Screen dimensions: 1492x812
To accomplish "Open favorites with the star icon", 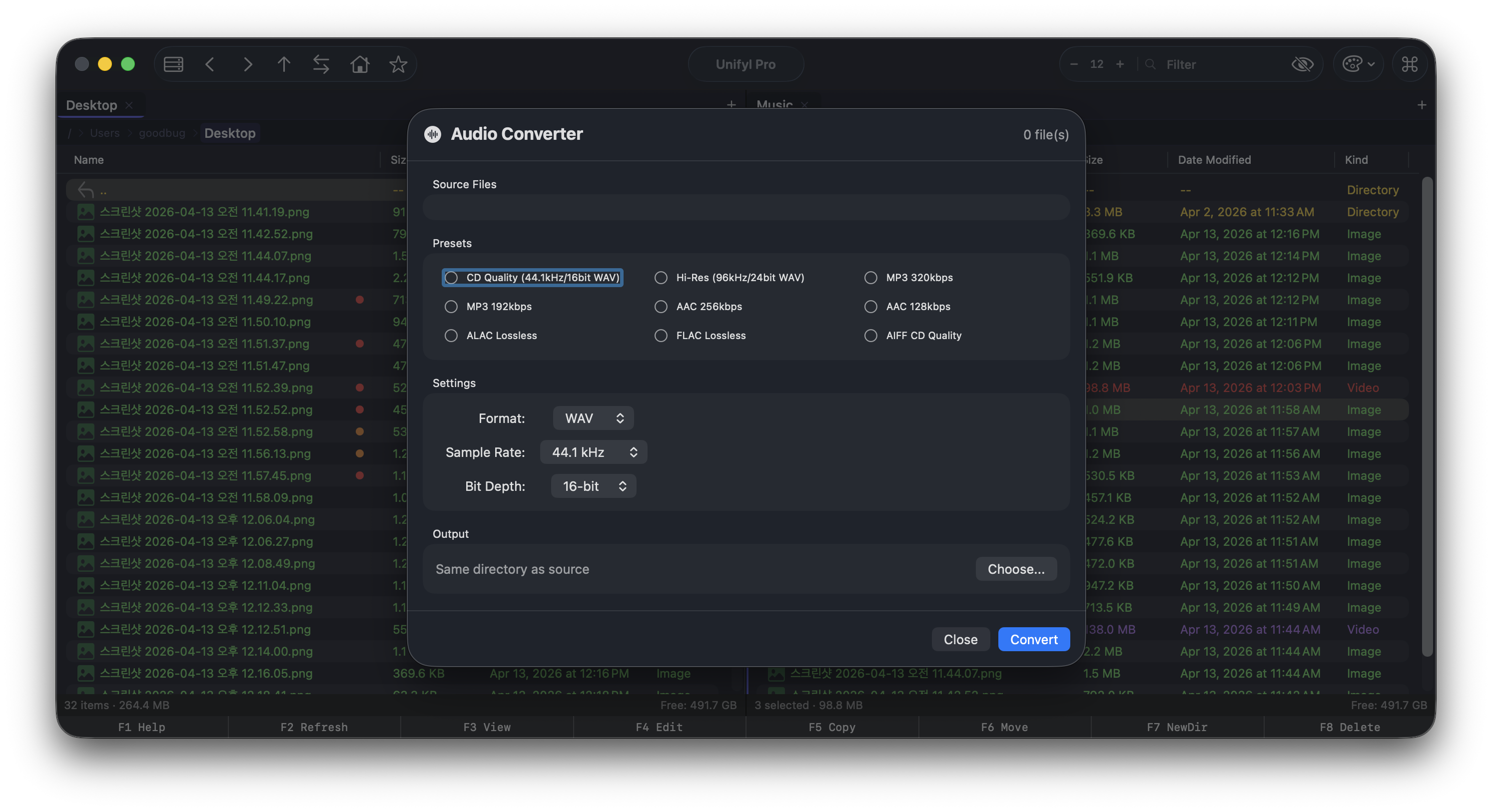I will (x=398, y=64).
